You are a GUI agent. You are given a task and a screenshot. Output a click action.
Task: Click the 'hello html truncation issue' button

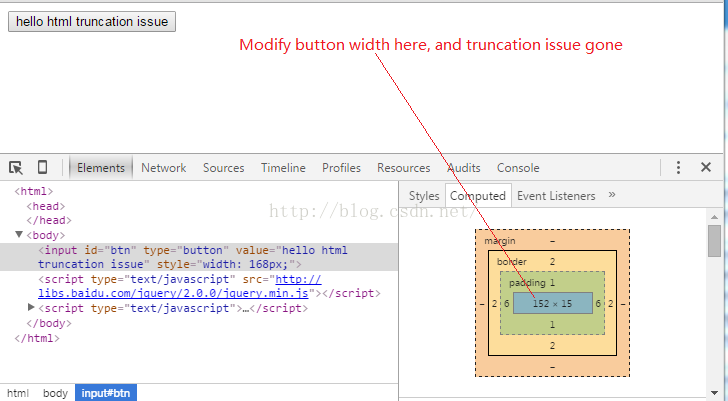(x=92, y=21)
